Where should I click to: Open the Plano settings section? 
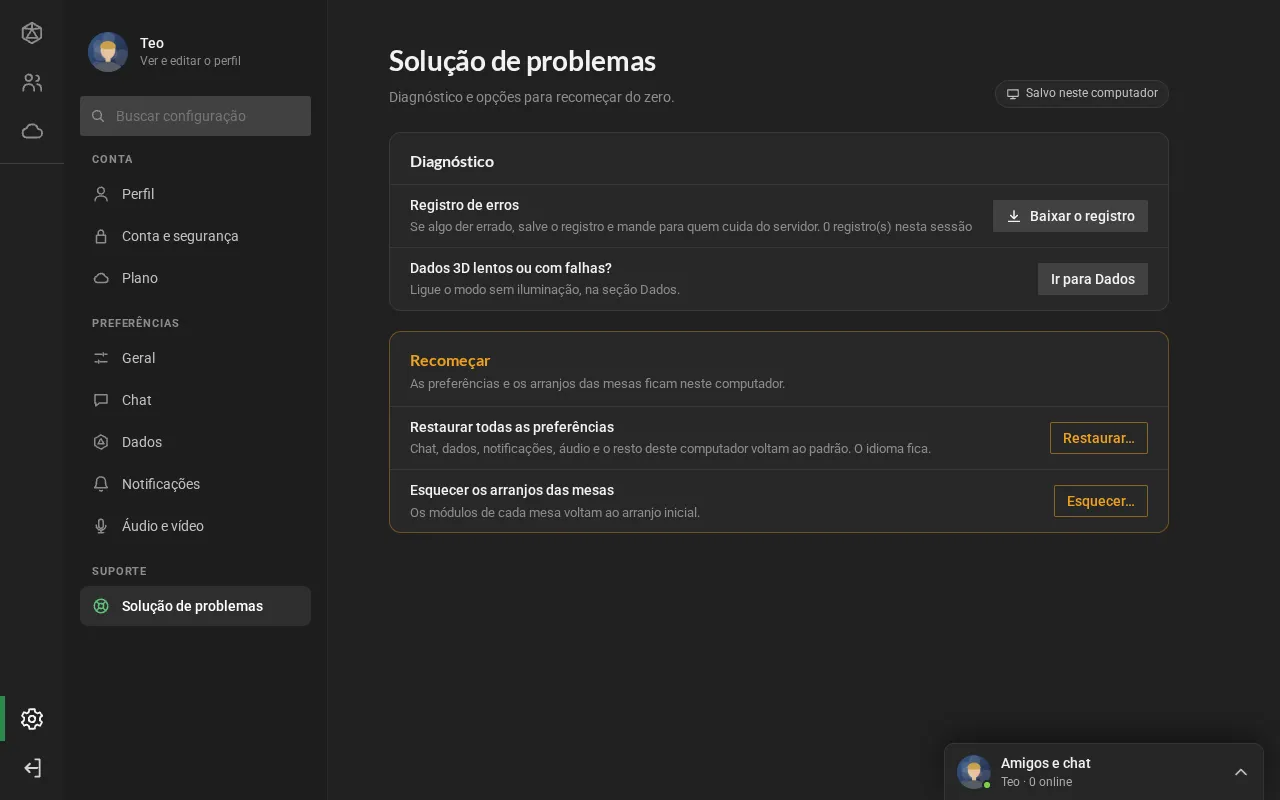point(195,278)
